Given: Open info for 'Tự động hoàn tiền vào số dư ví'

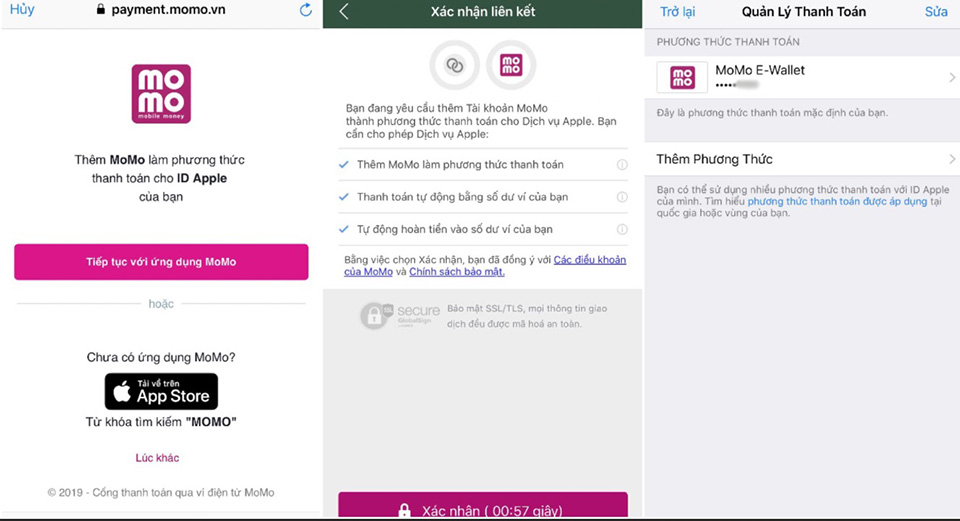Looking at the screenshot, I should (x=622, y=229).
